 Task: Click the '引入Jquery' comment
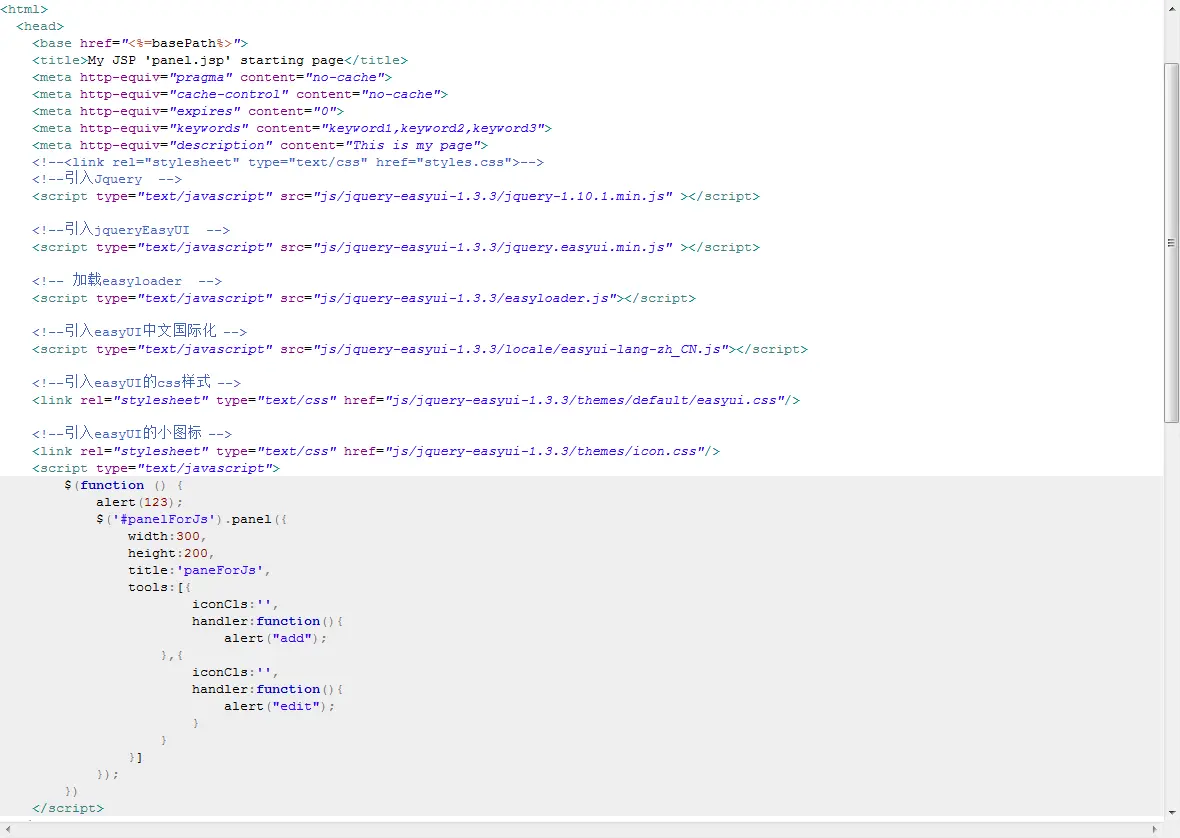107,179
